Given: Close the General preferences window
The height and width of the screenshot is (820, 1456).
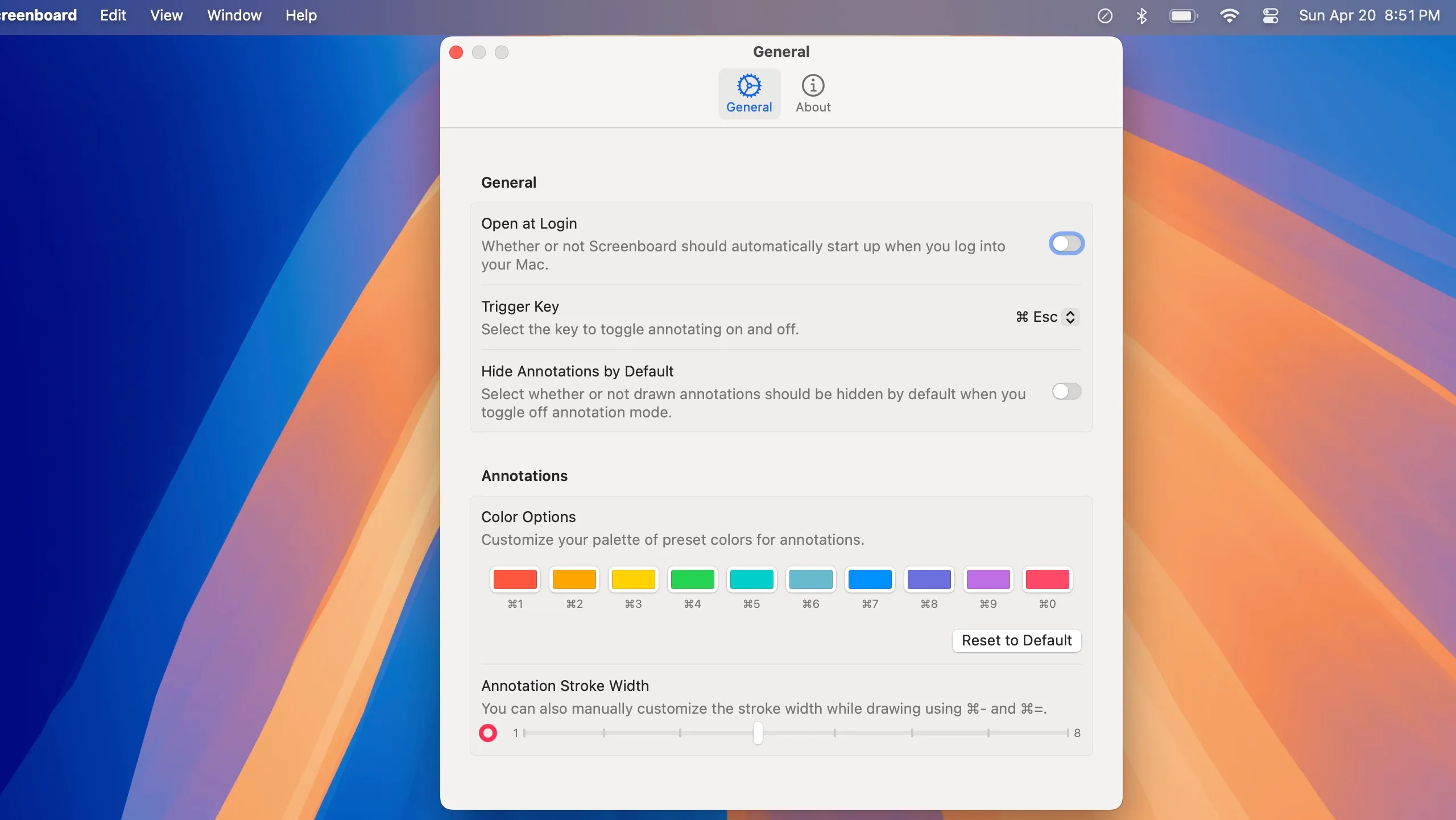Looking at the screenshot, I should (456, 52).
